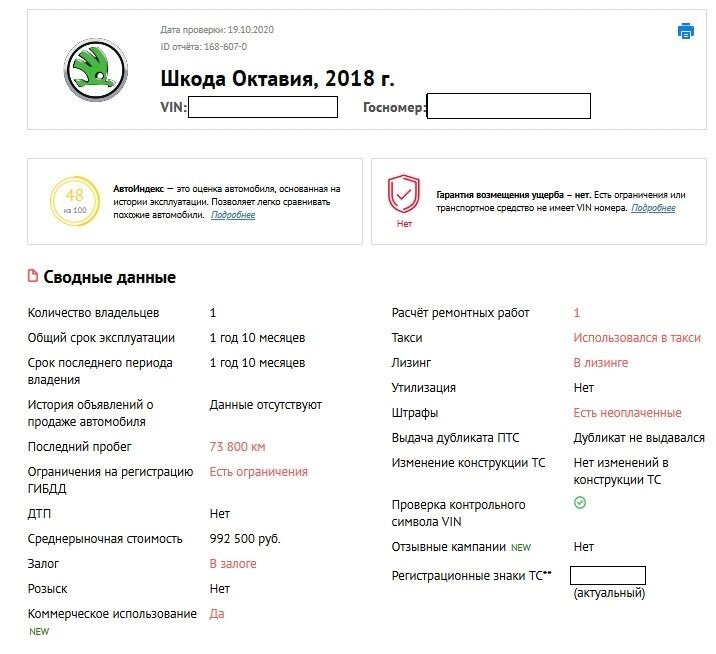This screenshot has height=654, width=716.
Task: Click the document icon beside Сводные данные
Action: (33, 276)
